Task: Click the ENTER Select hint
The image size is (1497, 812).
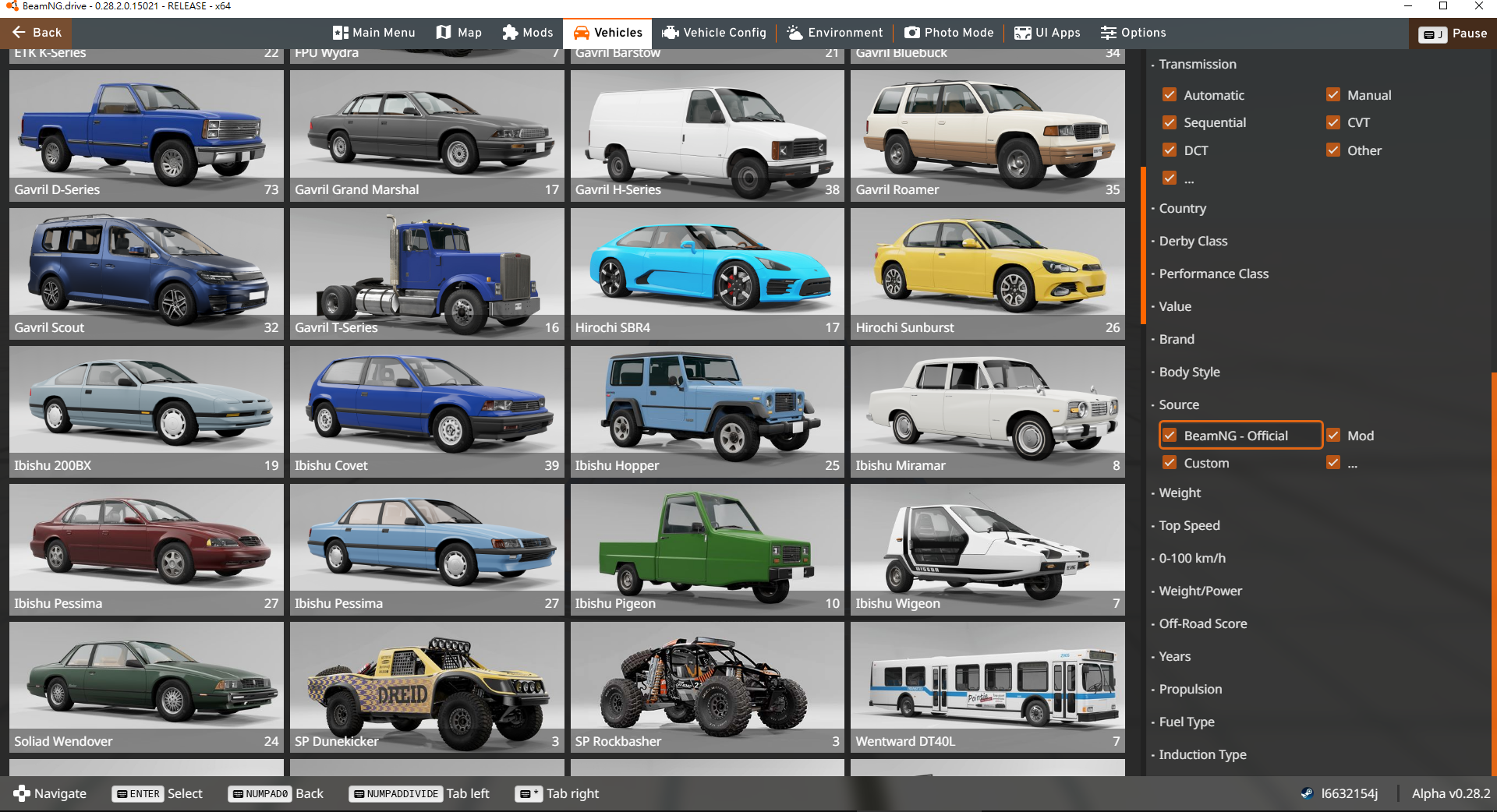Action: click(157, 793)
